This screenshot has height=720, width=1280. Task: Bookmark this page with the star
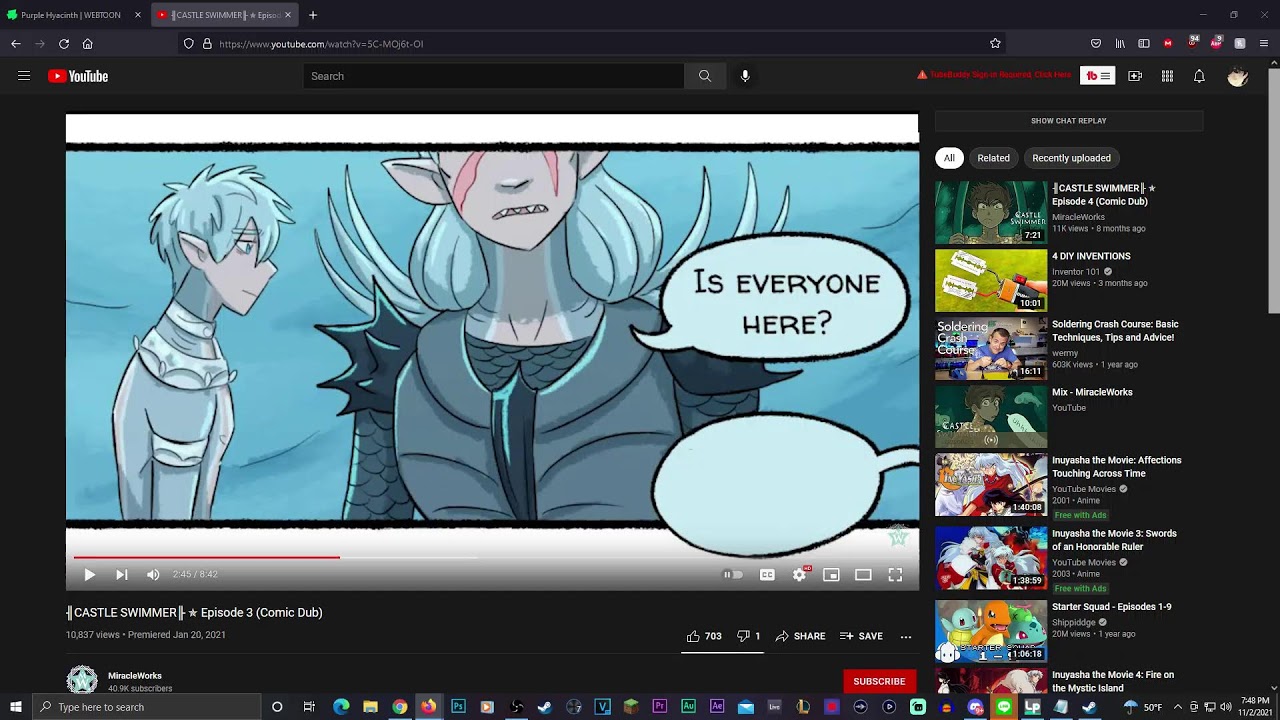[995, 44]
